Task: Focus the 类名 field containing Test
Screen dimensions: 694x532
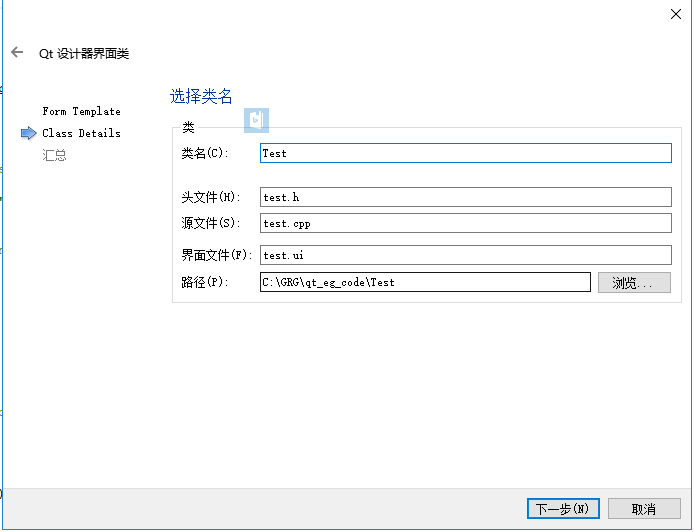Action: click(x=466, y=153)
